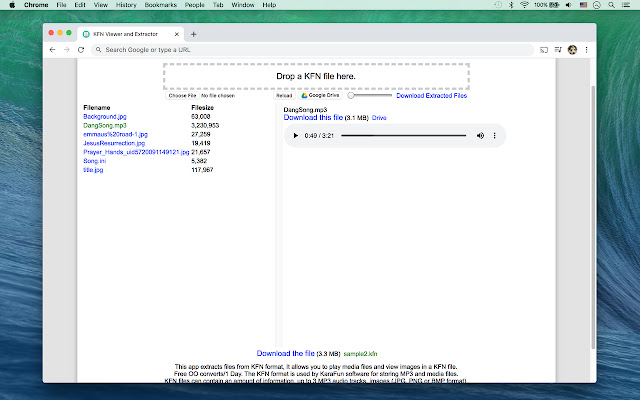
Task: Mute the audio player volume
Action: click(480, 136)
